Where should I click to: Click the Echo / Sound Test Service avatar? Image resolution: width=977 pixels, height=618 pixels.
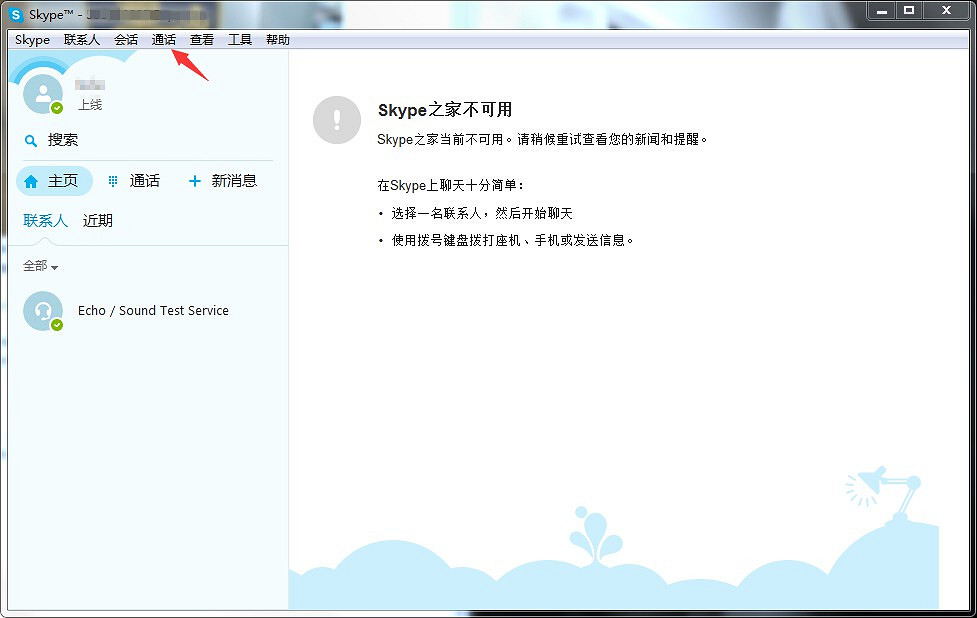point(42,311)
